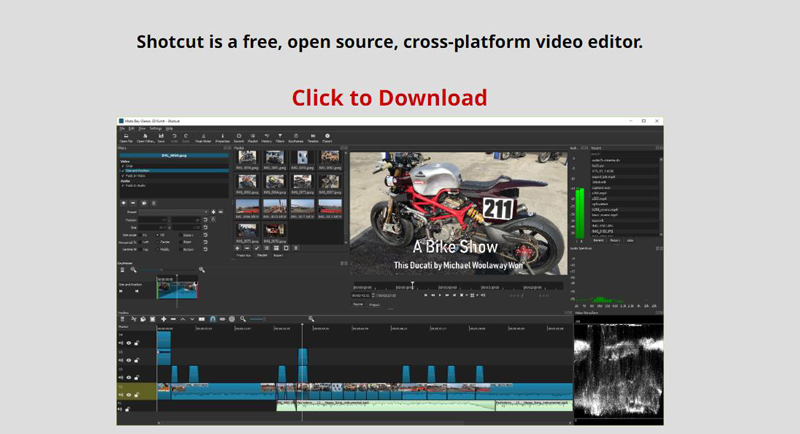Click the timeline zoom slider
The height and width of the screenshot is (434, 800).
pyautogui.click(x=258, y=319)
